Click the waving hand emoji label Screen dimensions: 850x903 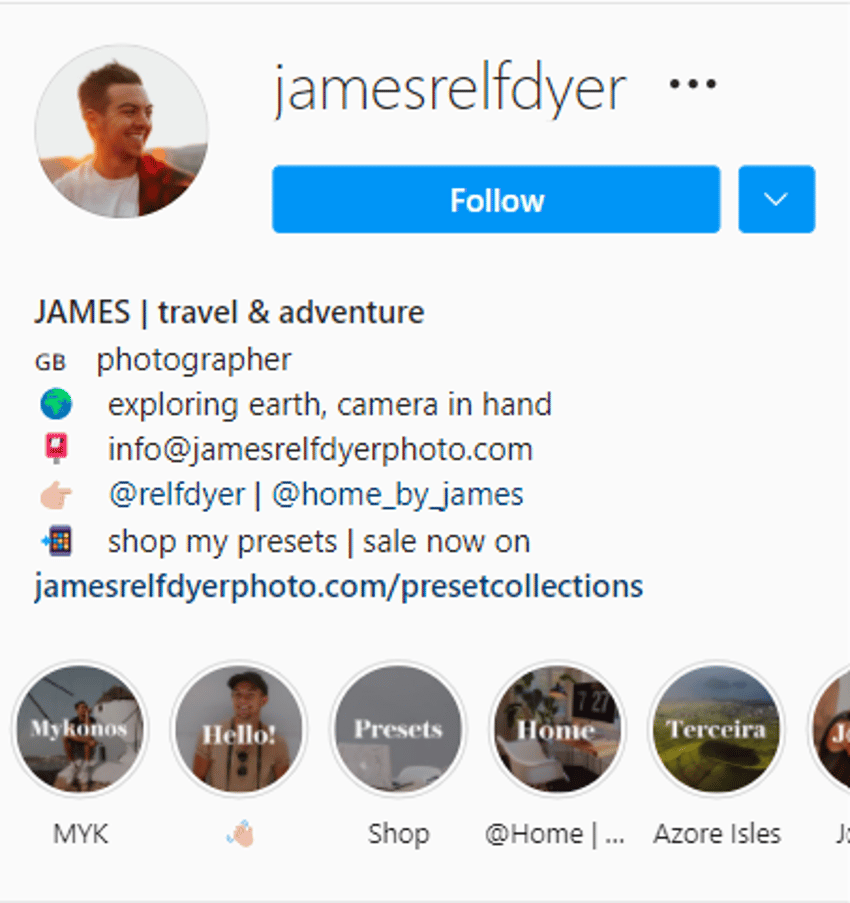(x=240, y=833)
